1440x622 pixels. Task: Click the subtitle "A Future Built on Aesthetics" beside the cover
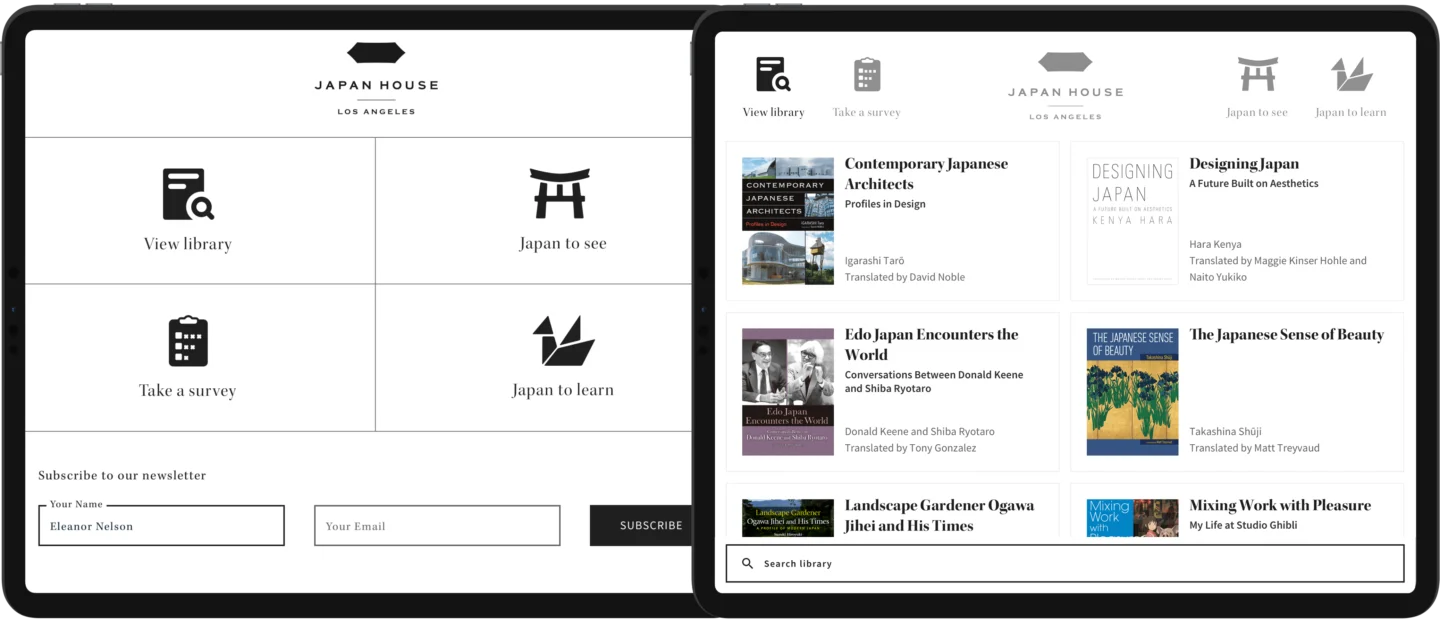(x=1254, y=184)
